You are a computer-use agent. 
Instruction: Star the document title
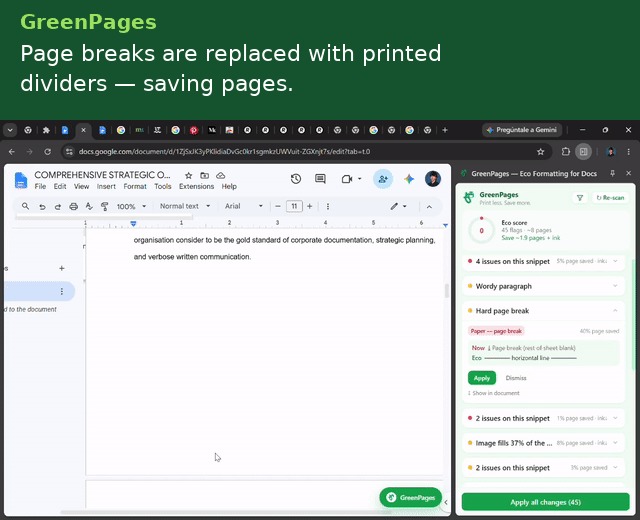pyautogui.click(x=188, y=176)
